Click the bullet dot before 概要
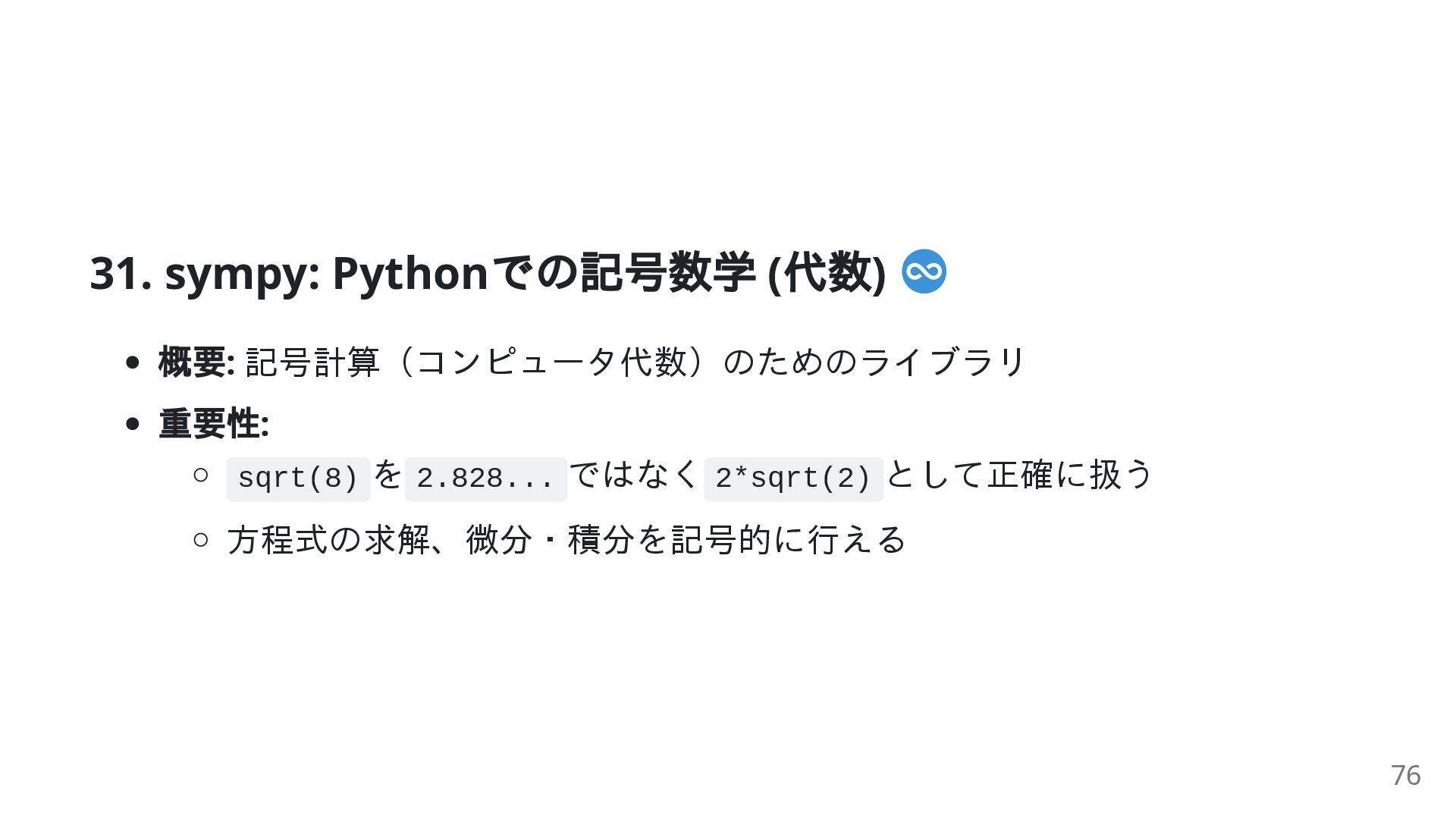This screenshot has width=1456, height=819. [x=133, y=362]
